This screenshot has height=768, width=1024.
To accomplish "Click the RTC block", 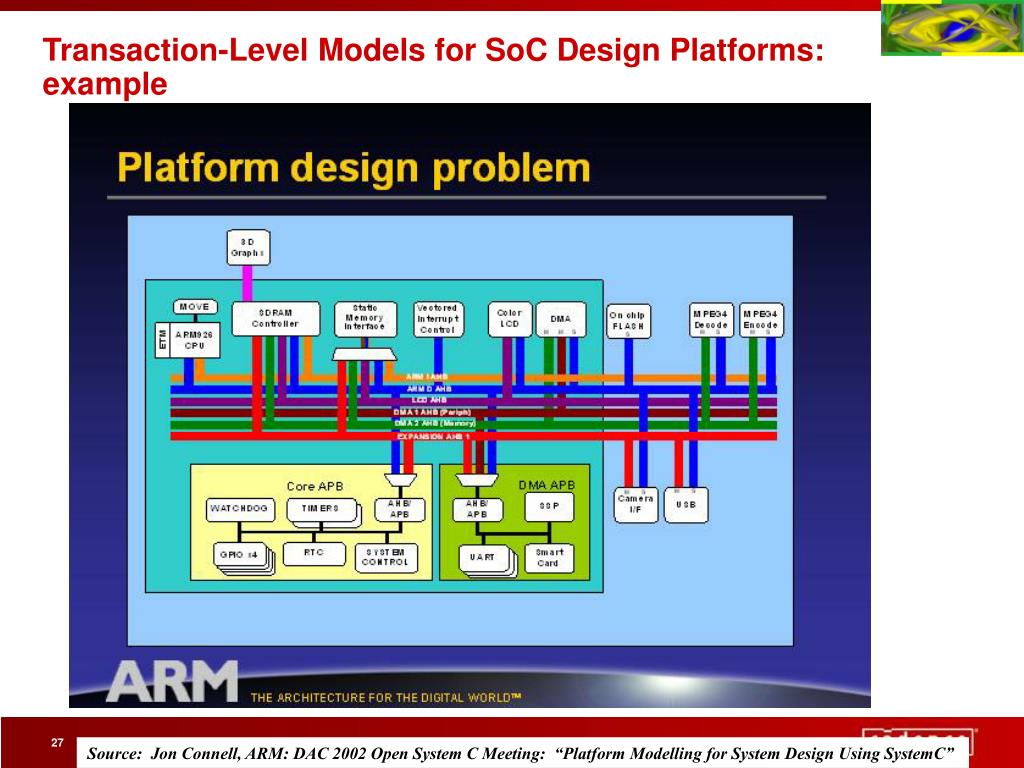I will [313, 554].
